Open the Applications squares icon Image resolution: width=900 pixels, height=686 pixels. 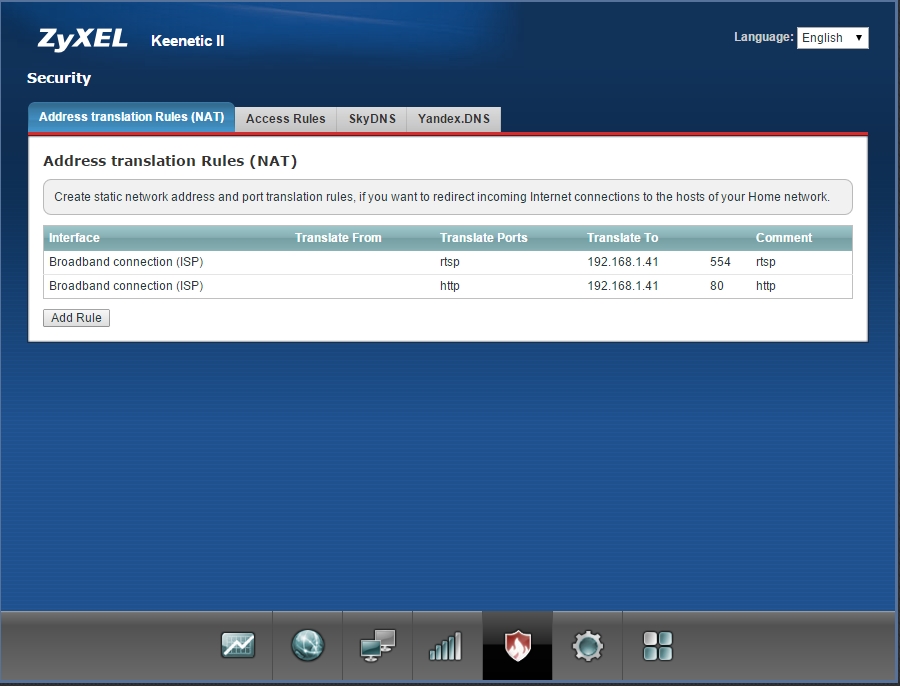coord(657,646)
